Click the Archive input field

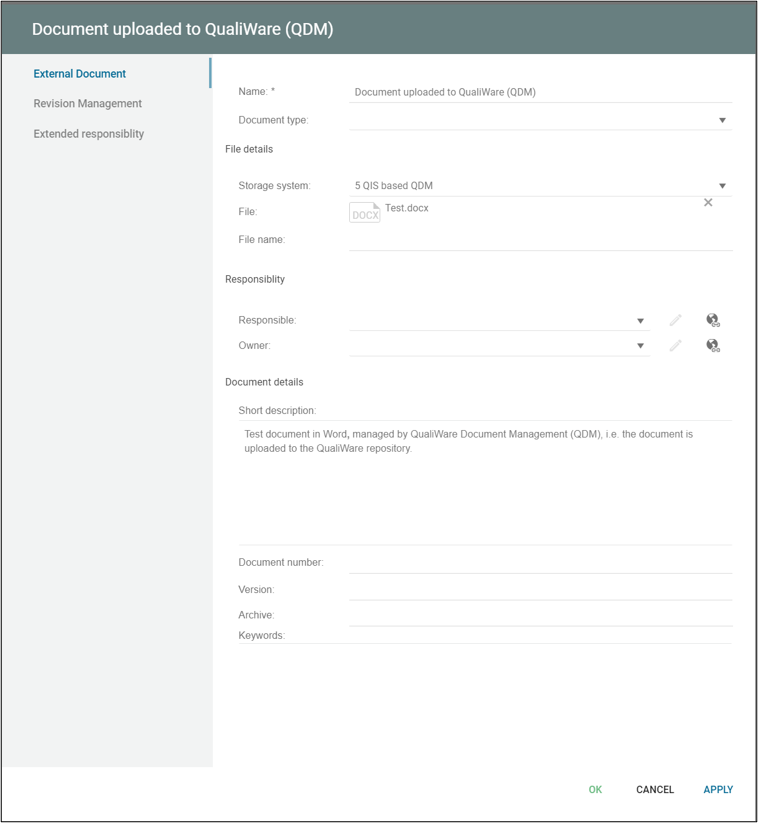coord(540,616)
